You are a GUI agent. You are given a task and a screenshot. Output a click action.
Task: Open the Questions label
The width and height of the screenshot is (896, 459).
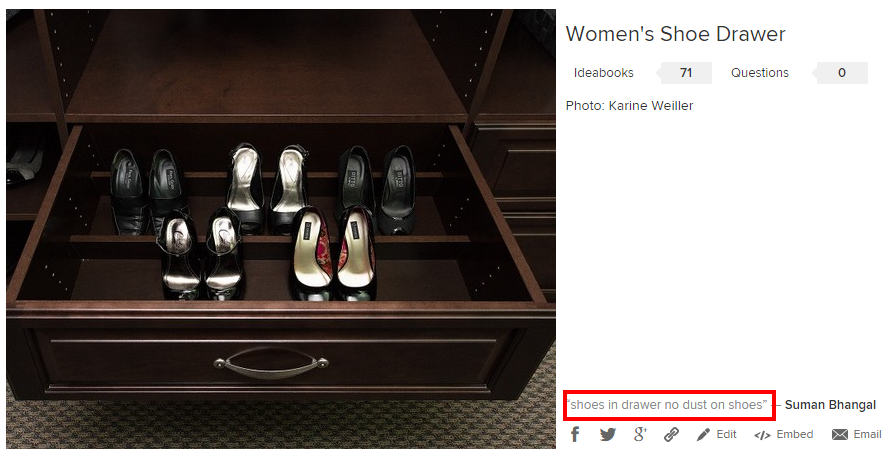(x=760, y=73)
